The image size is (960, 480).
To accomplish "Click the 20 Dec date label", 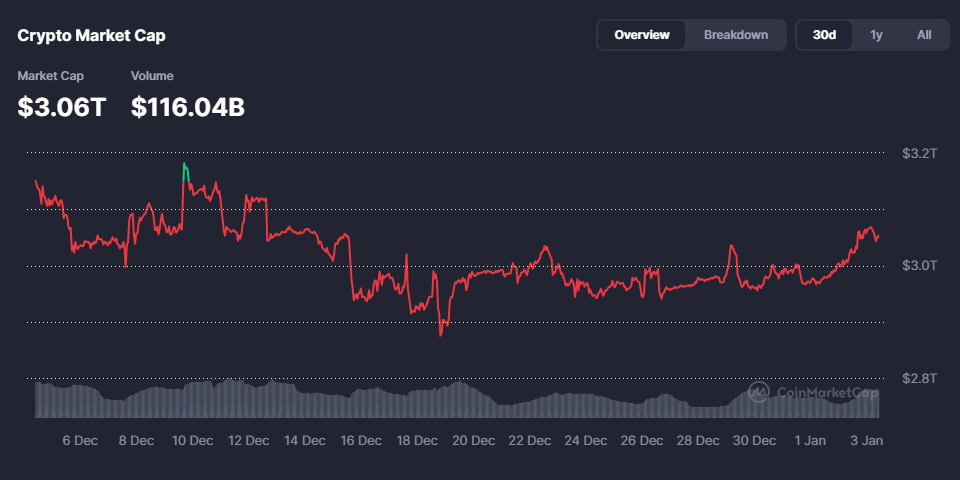I will click(474, 440).
